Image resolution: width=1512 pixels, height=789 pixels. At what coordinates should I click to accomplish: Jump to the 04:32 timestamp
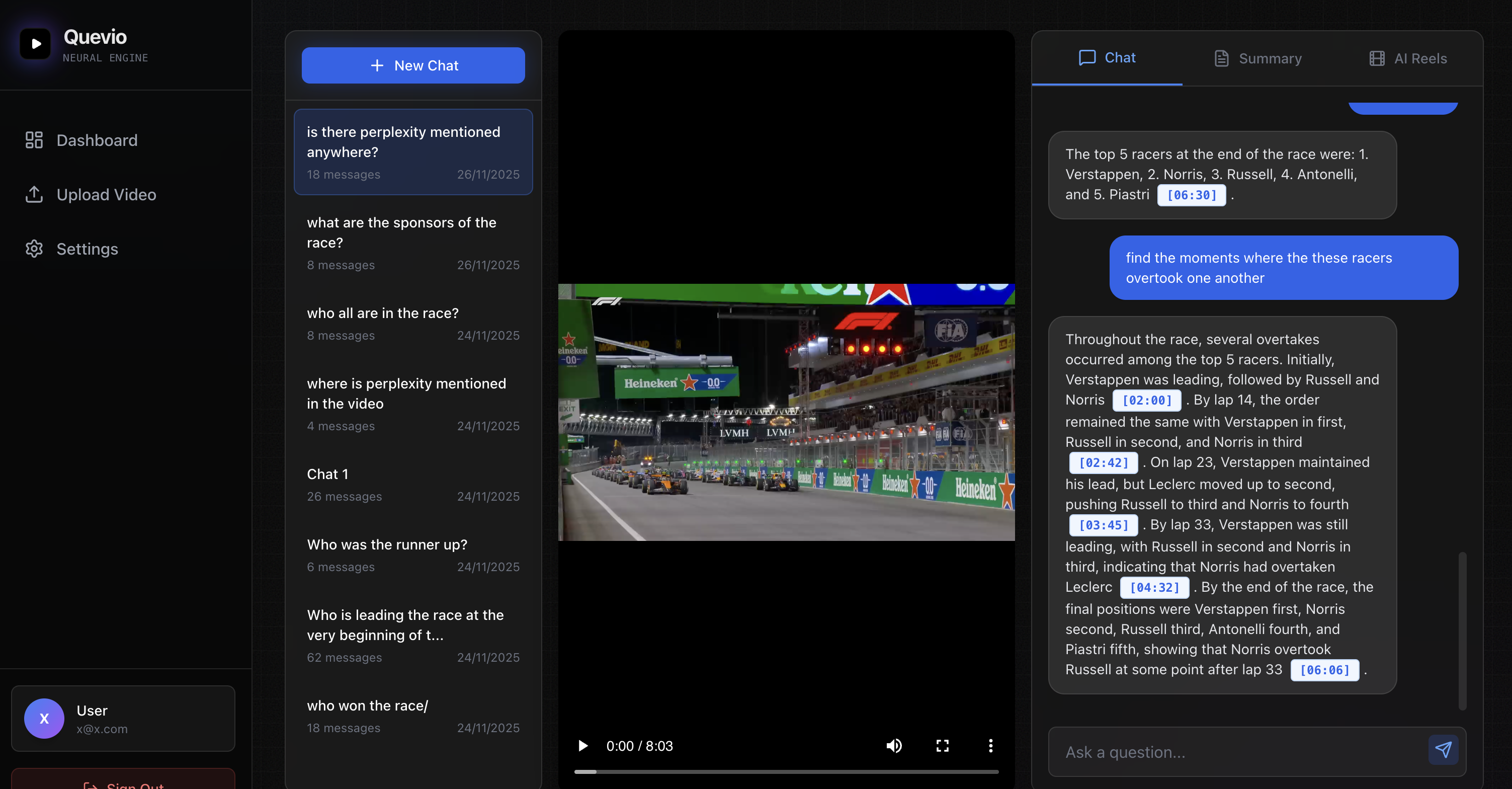[x=1154, y=588]
